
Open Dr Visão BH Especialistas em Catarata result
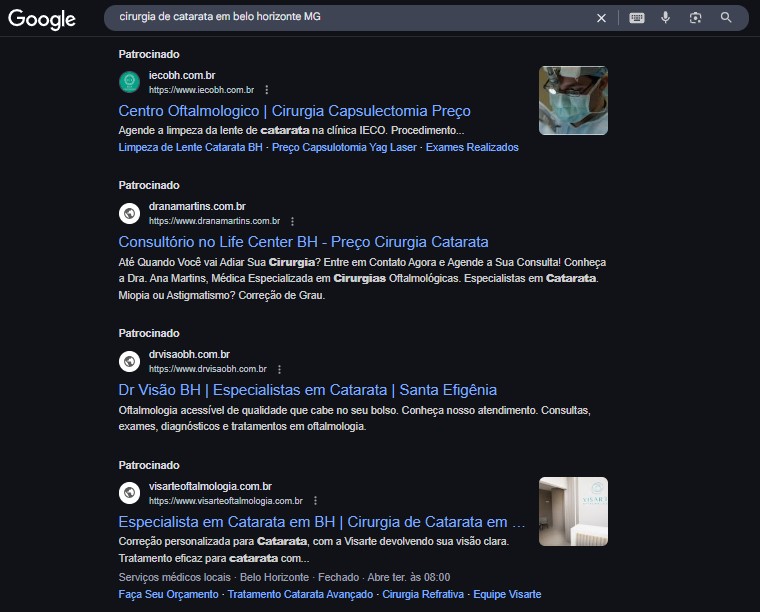[x=307, y=390]
